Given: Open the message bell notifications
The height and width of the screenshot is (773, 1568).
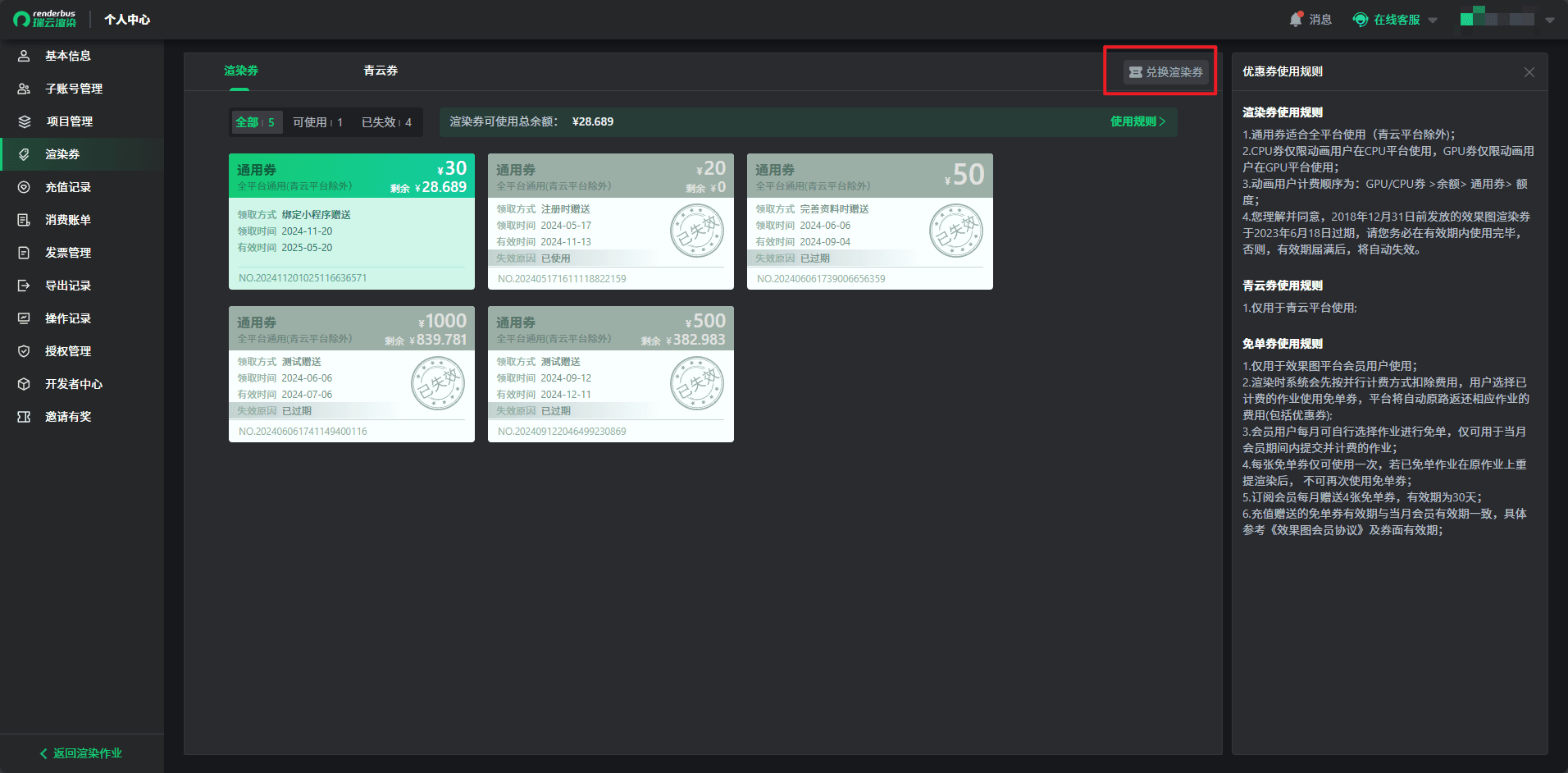Looking at the screenshot, I should 1296,19.
